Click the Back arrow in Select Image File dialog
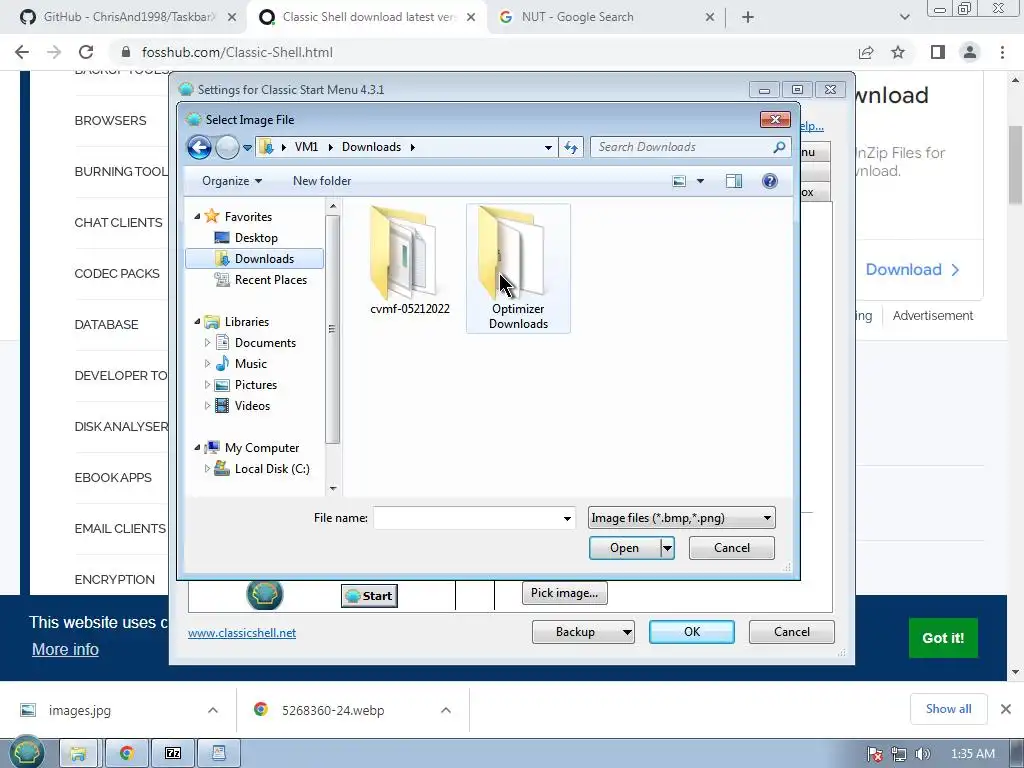Screen dimensions: 1024x768 (x=199, y=148)
